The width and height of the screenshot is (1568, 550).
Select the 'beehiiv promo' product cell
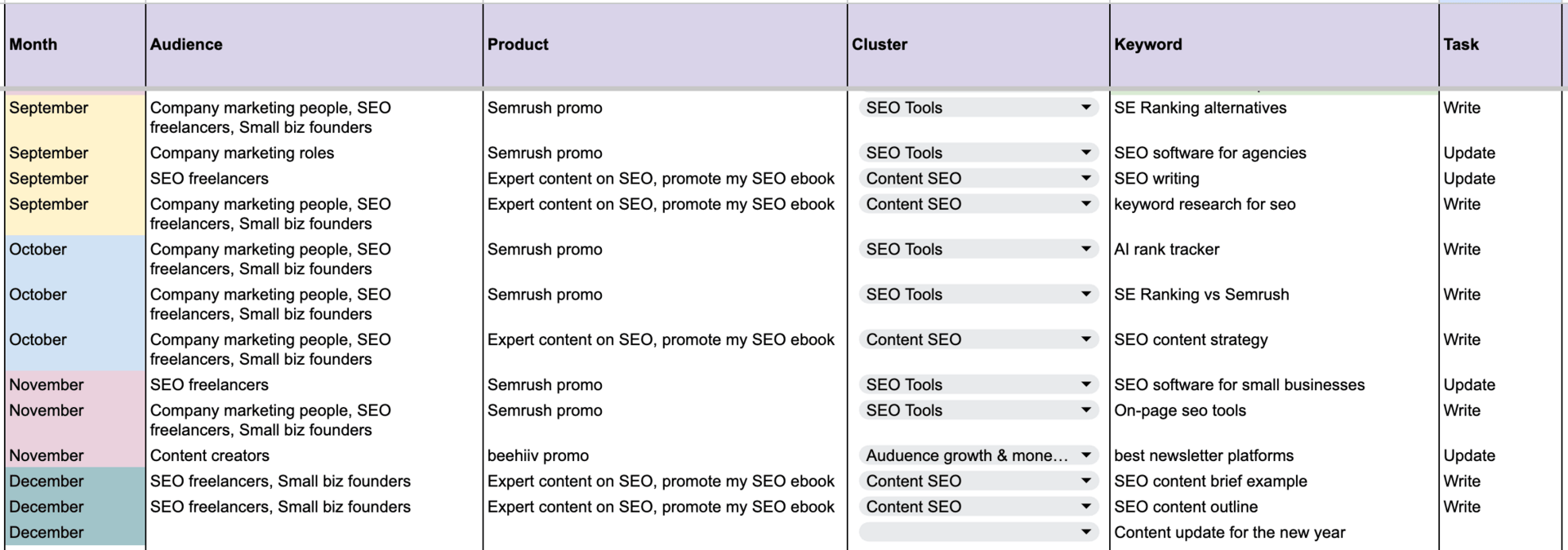tap(665, 455)
